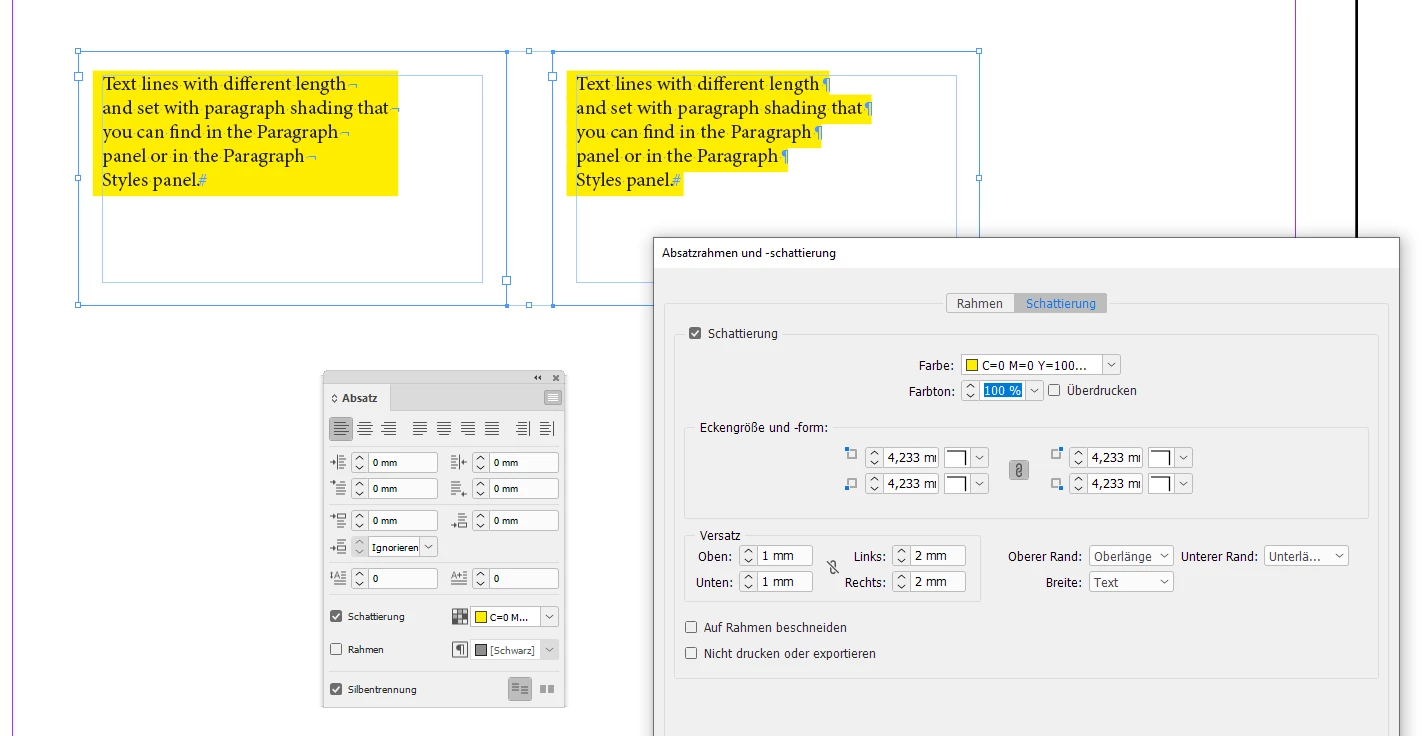Click the right indent icon
Viewport: 1426px width, 736px height.
(459, 462)
